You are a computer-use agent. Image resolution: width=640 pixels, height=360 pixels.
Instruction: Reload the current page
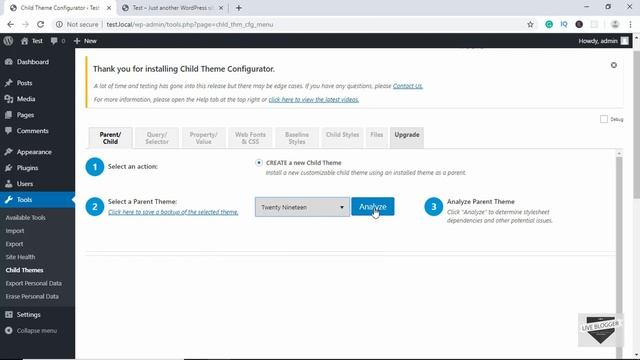40,24
